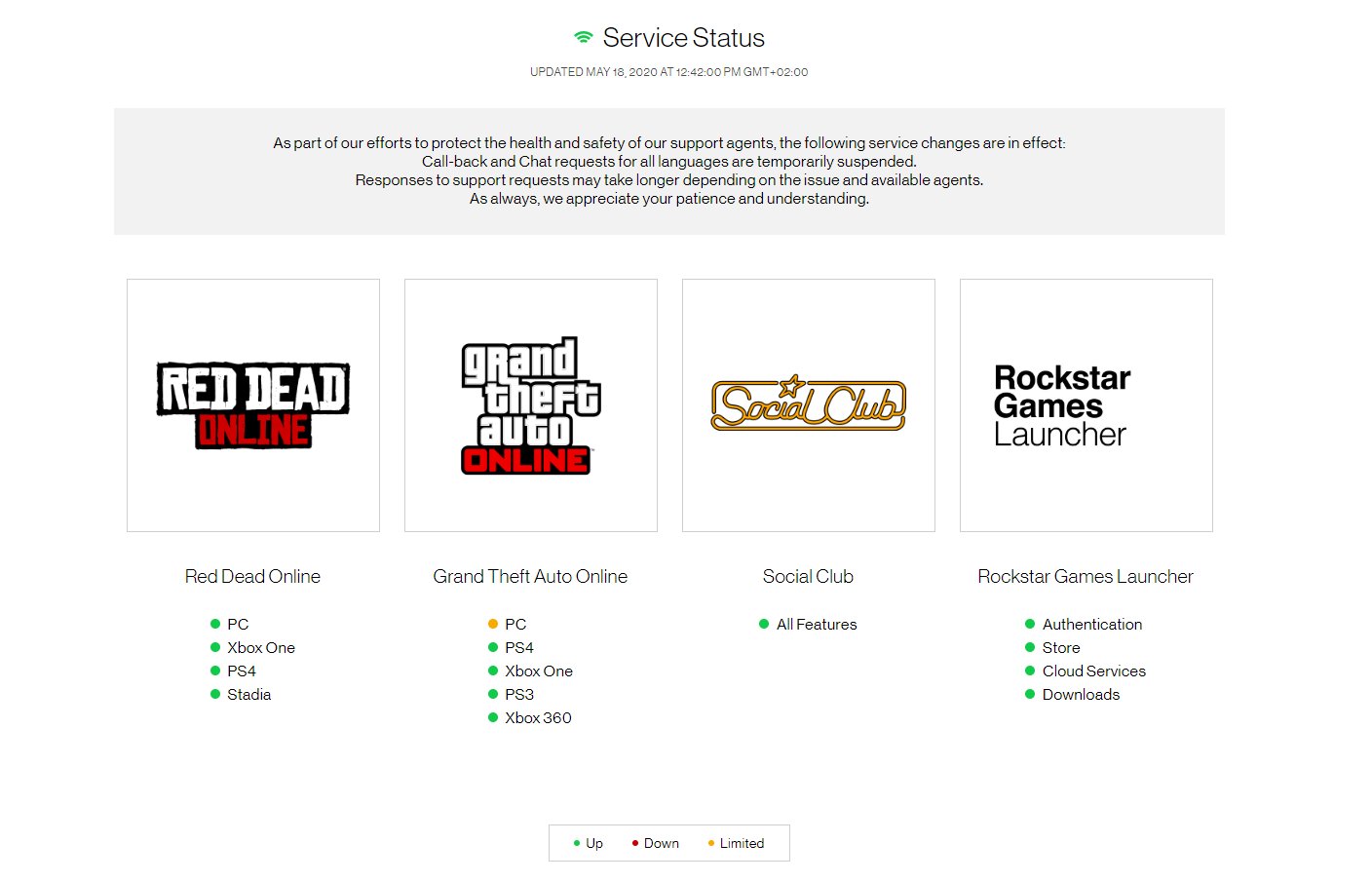Click the status dot beside PS3

point(493,694)
